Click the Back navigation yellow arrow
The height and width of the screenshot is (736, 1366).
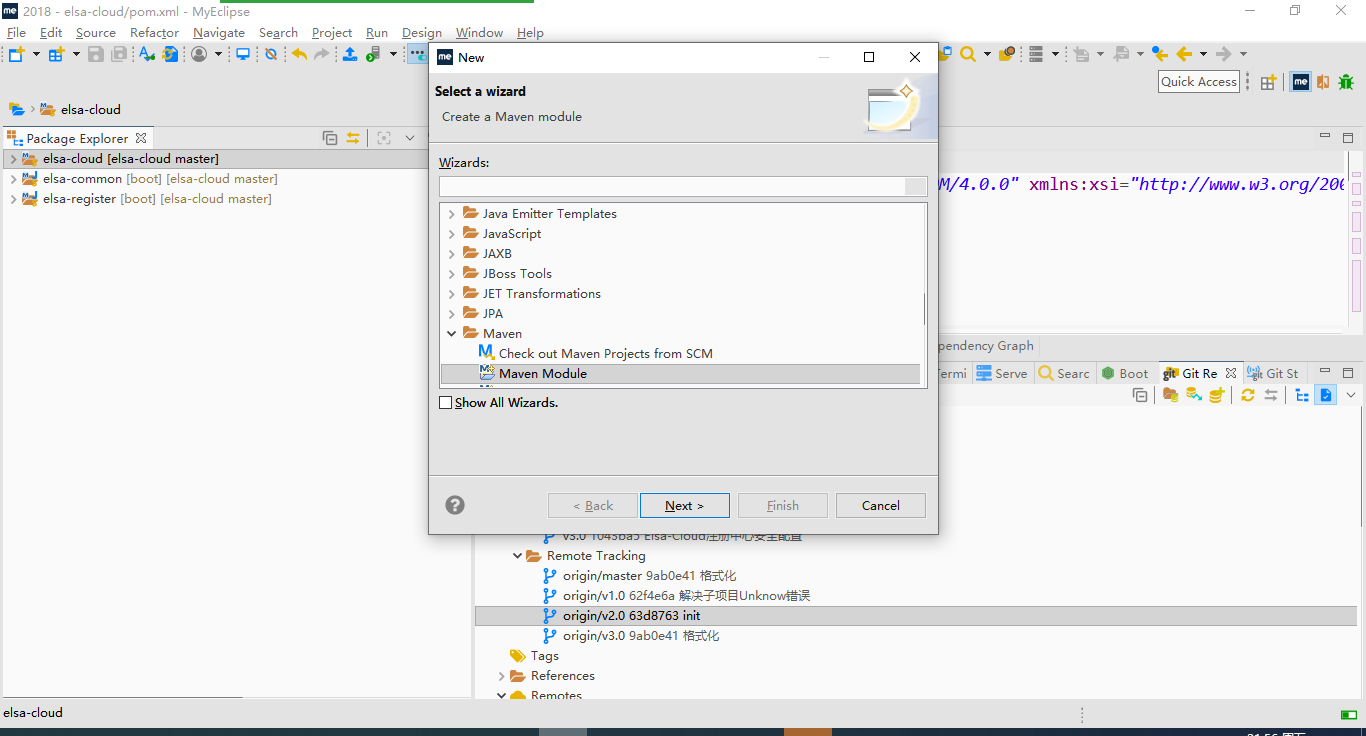pos(1184,54)
